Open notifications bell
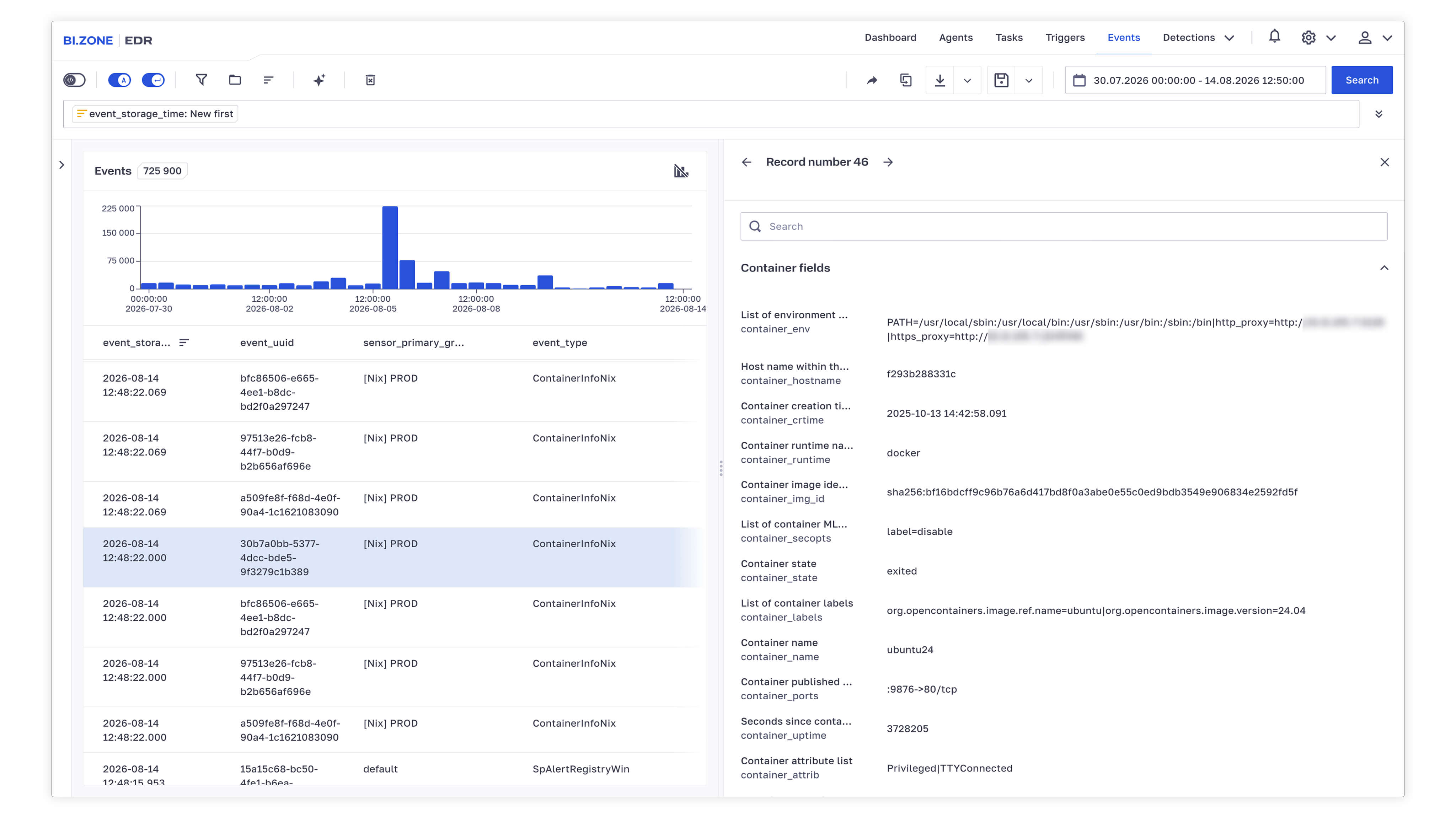This screenshot has height=818, width=1456. tap(1275, 37)
